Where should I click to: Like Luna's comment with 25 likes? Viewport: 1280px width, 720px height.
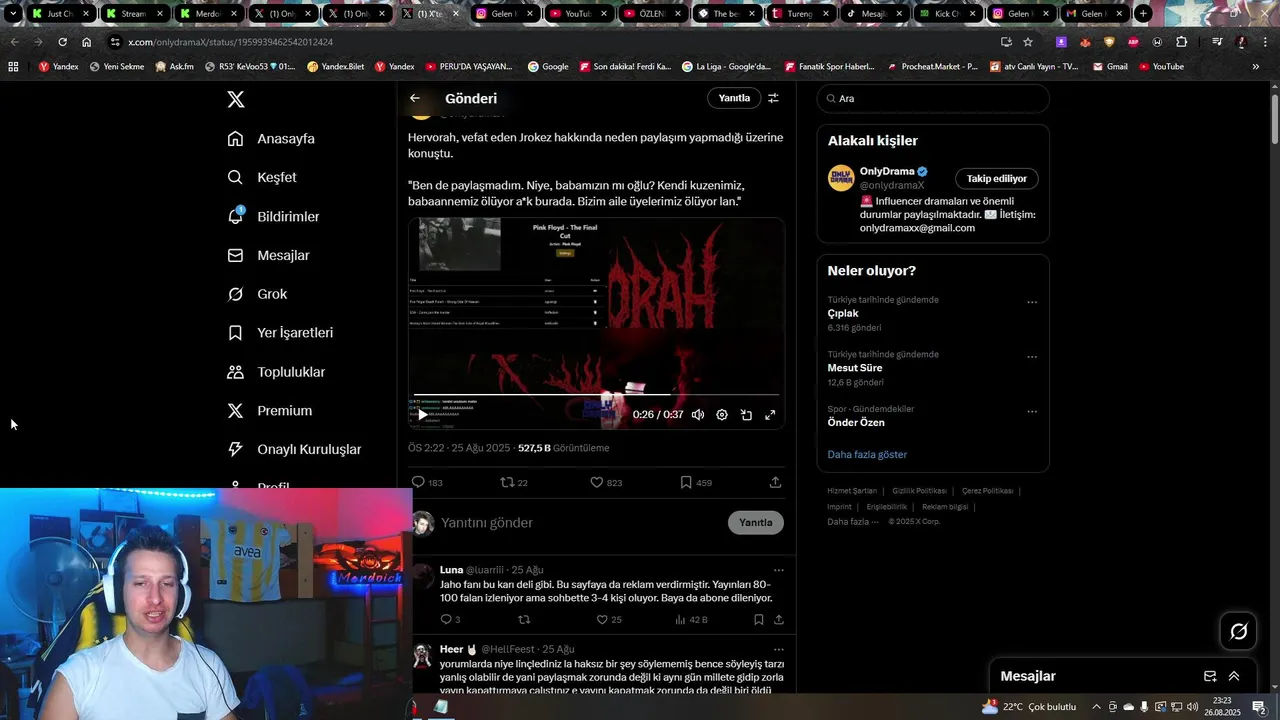(608, 620)
